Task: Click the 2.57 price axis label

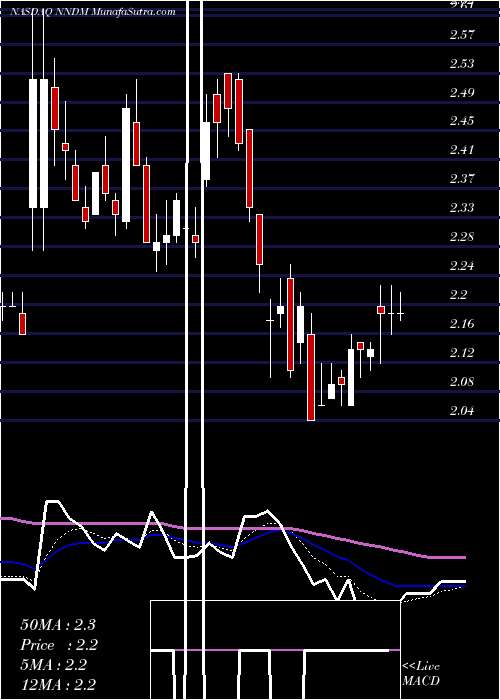Action: coord(462,35)
